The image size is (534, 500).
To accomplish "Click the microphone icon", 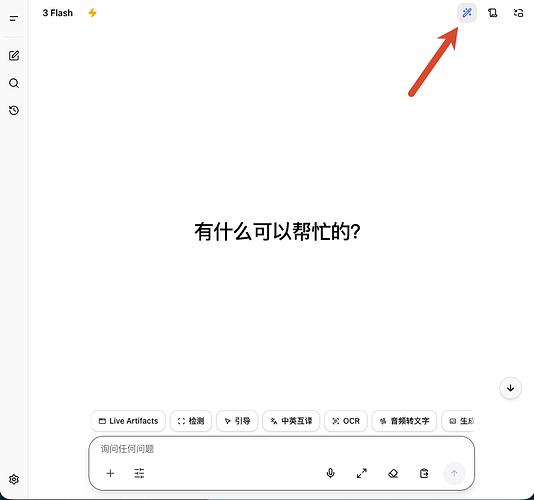I will pos(330,473).
